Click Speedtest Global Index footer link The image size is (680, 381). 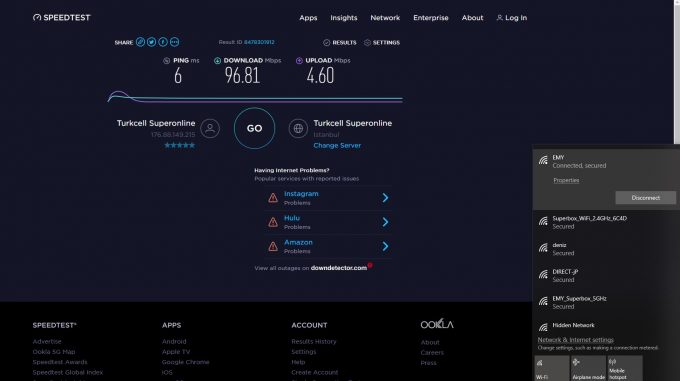tap(68, 372)
